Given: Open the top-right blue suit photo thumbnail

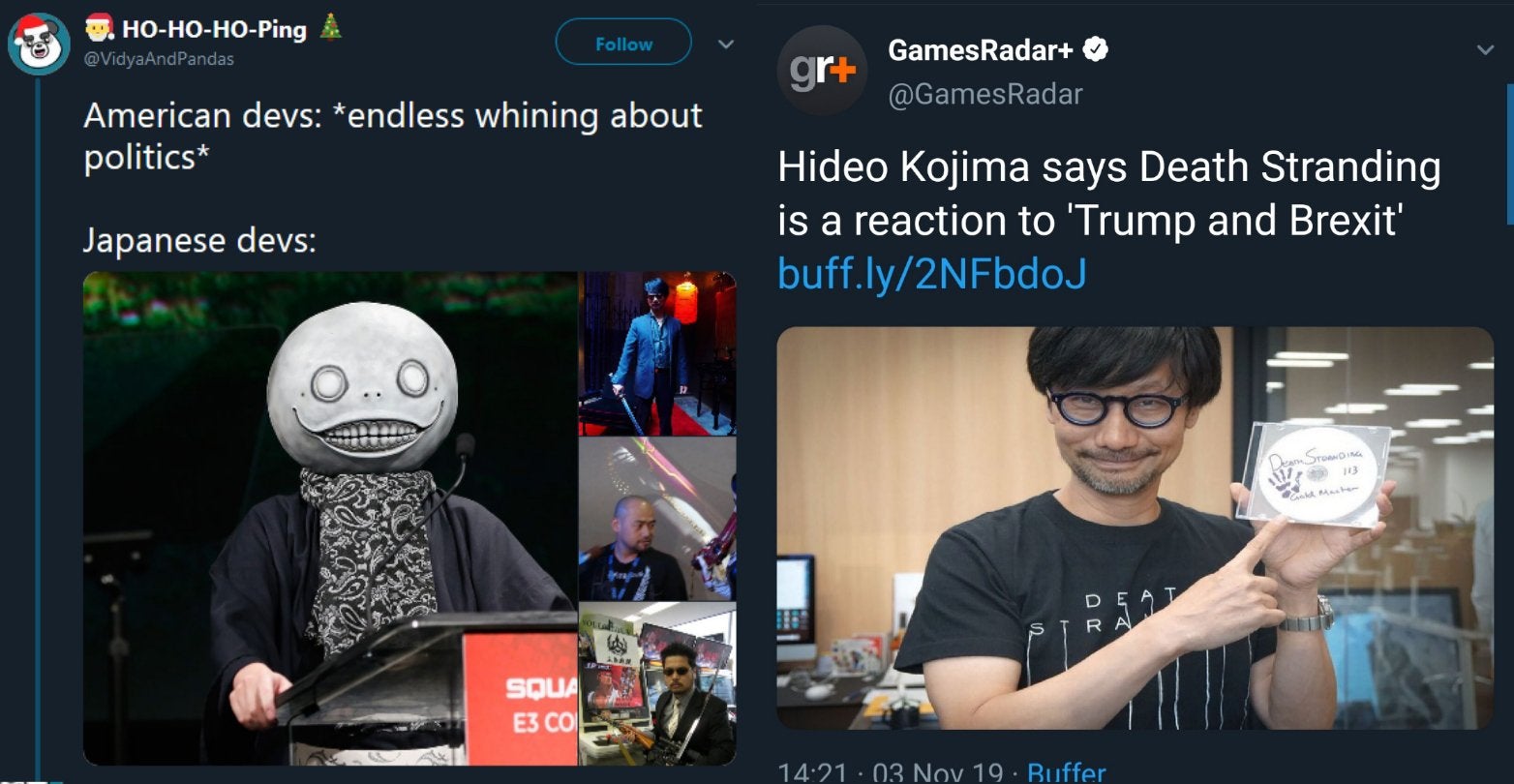Looking at the screenshot, I should 657,354.
